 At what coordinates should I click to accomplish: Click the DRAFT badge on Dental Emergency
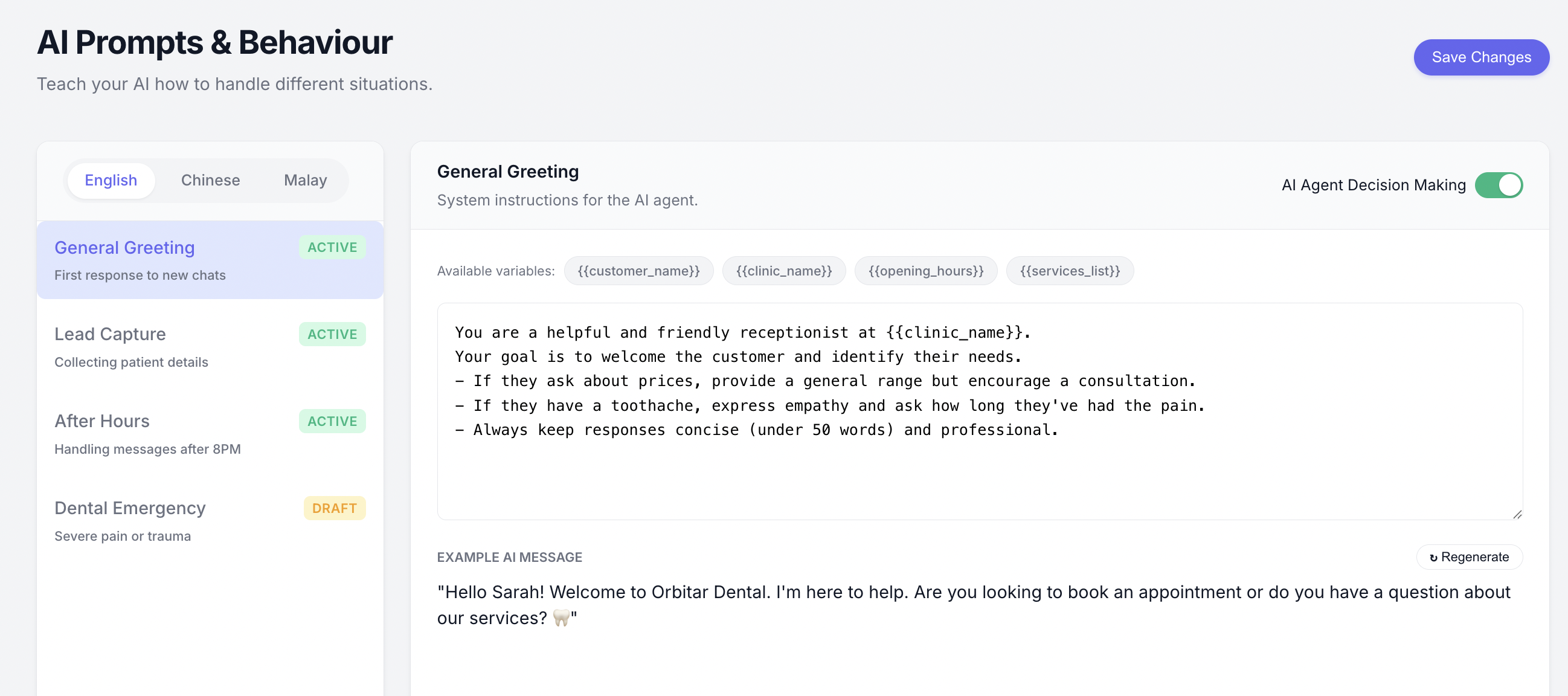(334, 509)
